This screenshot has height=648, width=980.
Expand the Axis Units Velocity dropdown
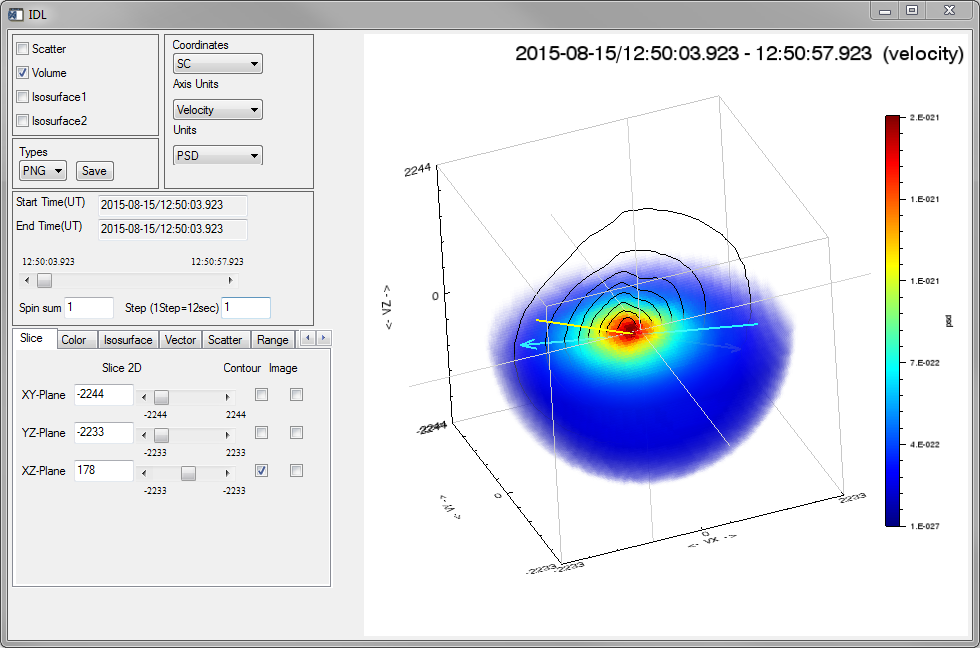click(217, 110)
